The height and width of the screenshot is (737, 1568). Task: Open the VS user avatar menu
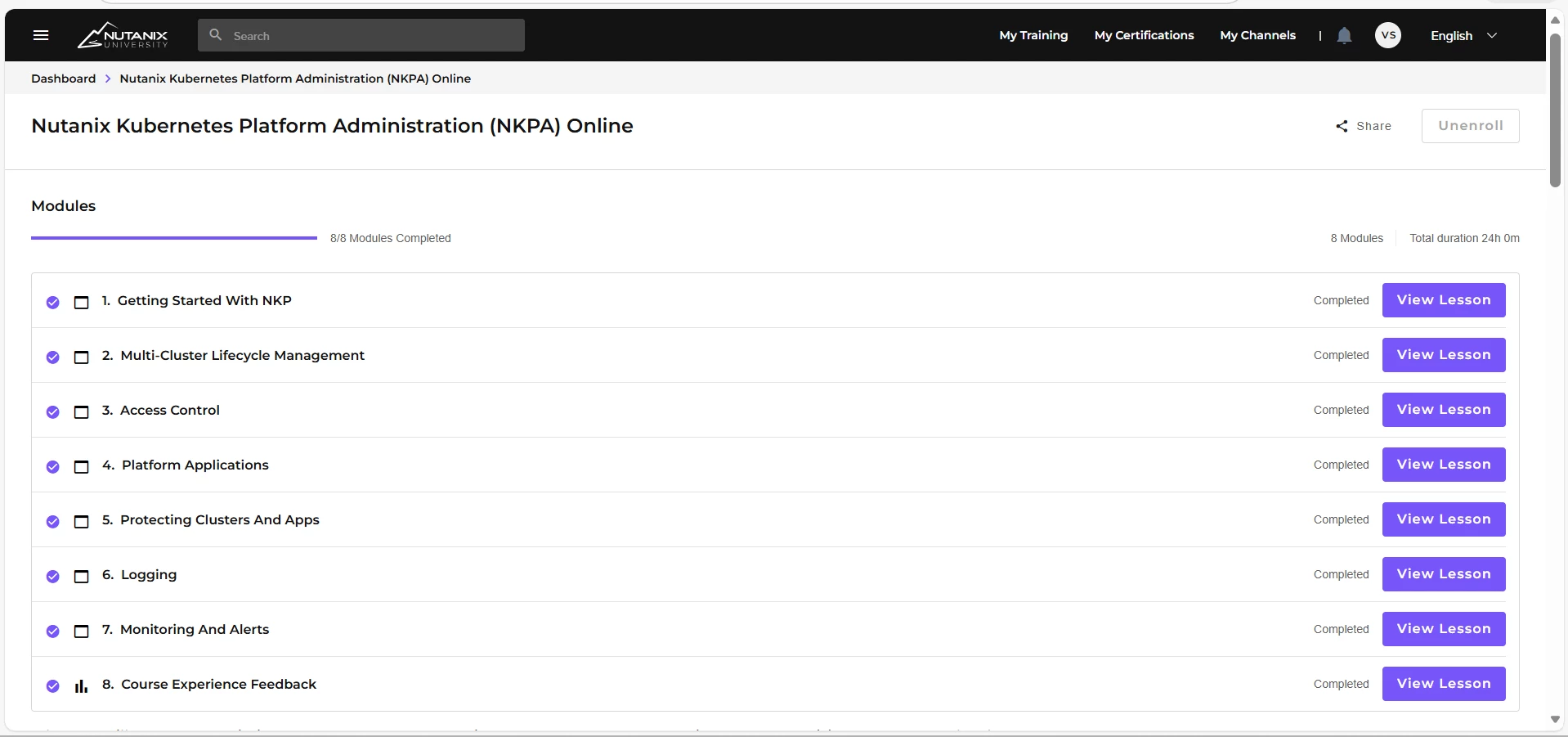coord(1388,35)
